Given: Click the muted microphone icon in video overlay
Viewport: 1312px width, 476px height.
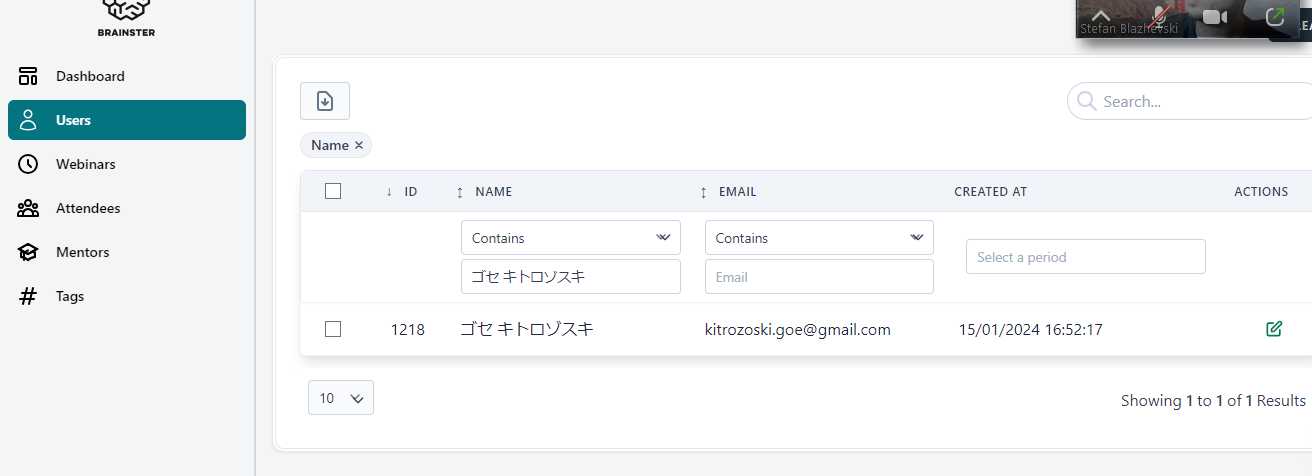Looking at the screenshot, I should click(1160, 16).
